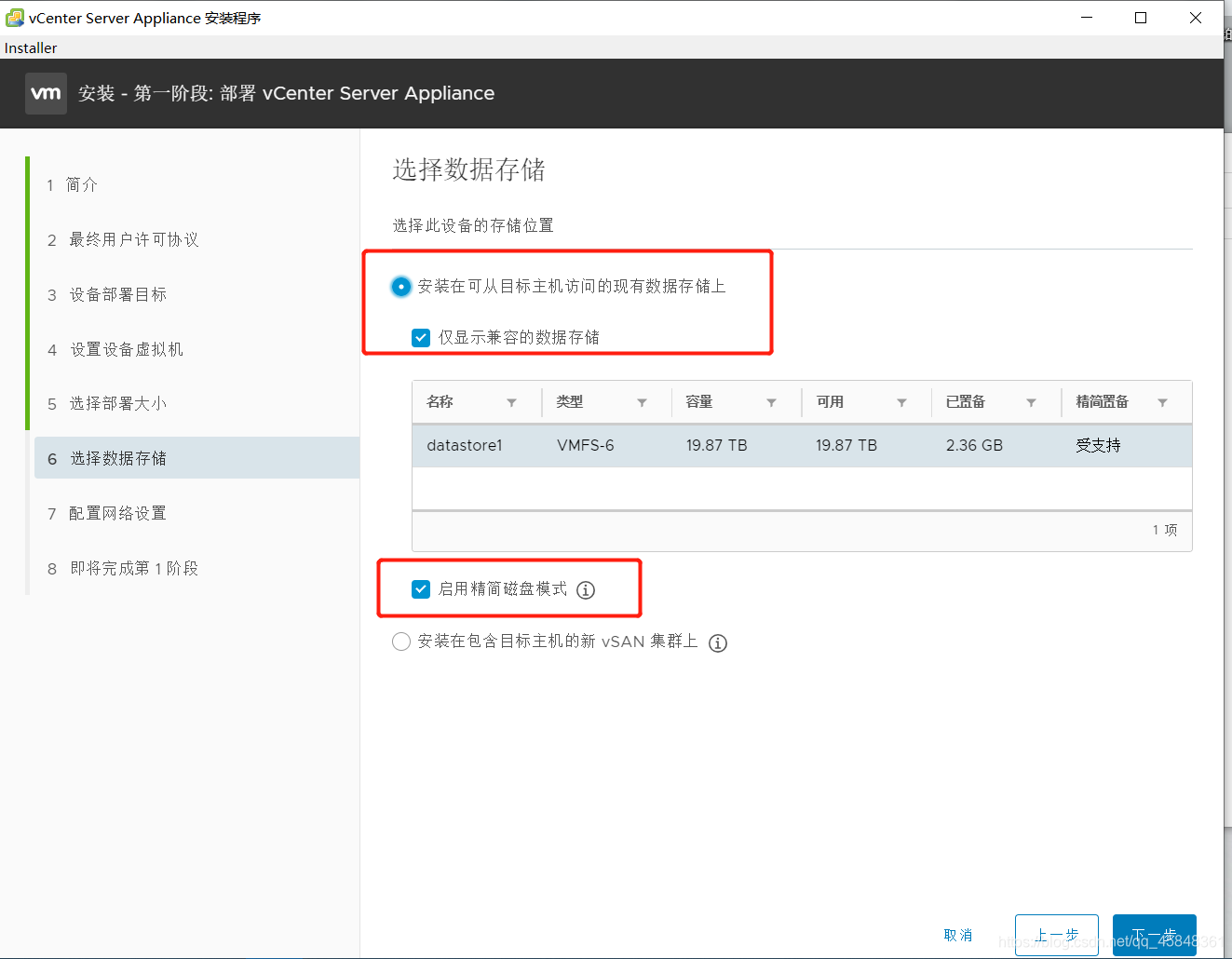
Task: Open the Installer menu
Action: 31,47
